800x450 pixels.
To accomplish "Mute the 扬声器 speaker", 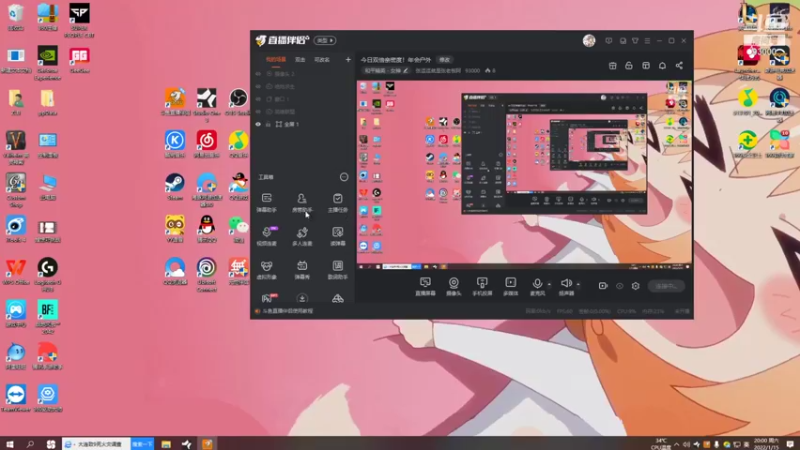I will click(566, 287).
